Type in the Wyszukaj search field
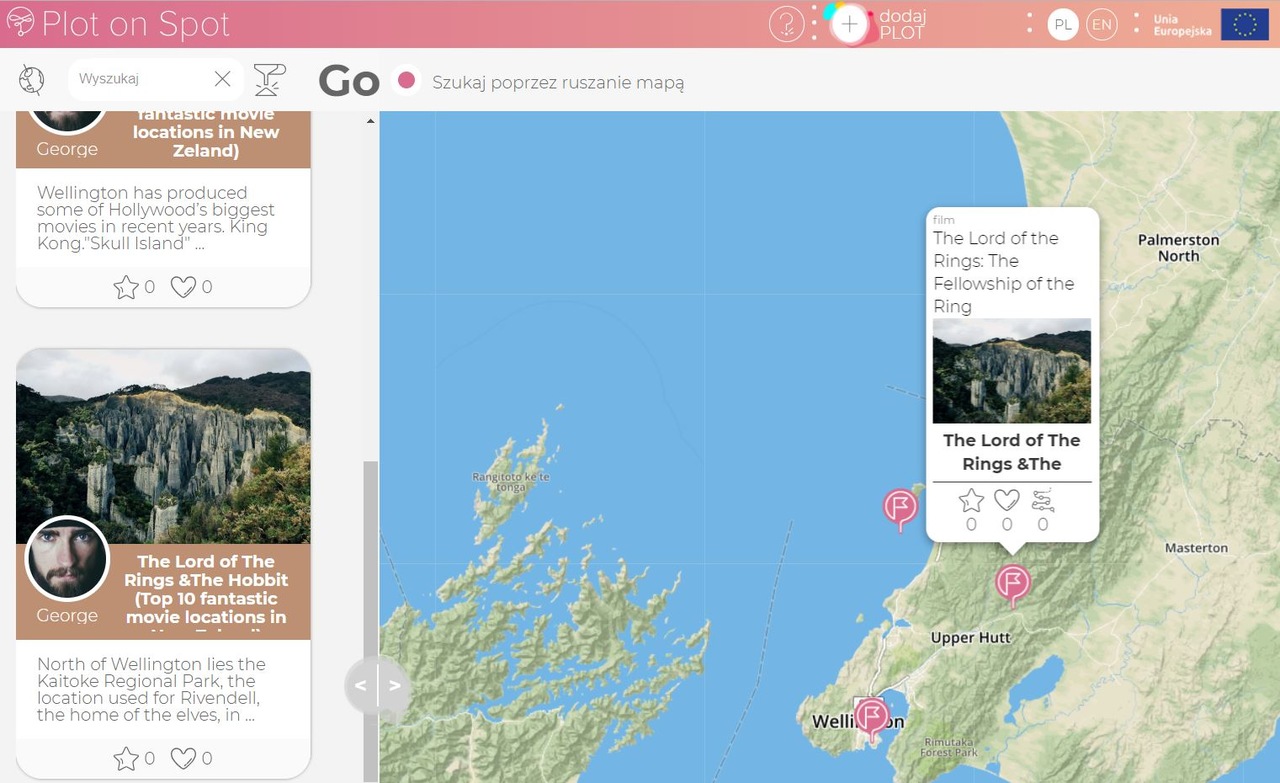The height and width of the screenshot is (783, 1280). 140,79
